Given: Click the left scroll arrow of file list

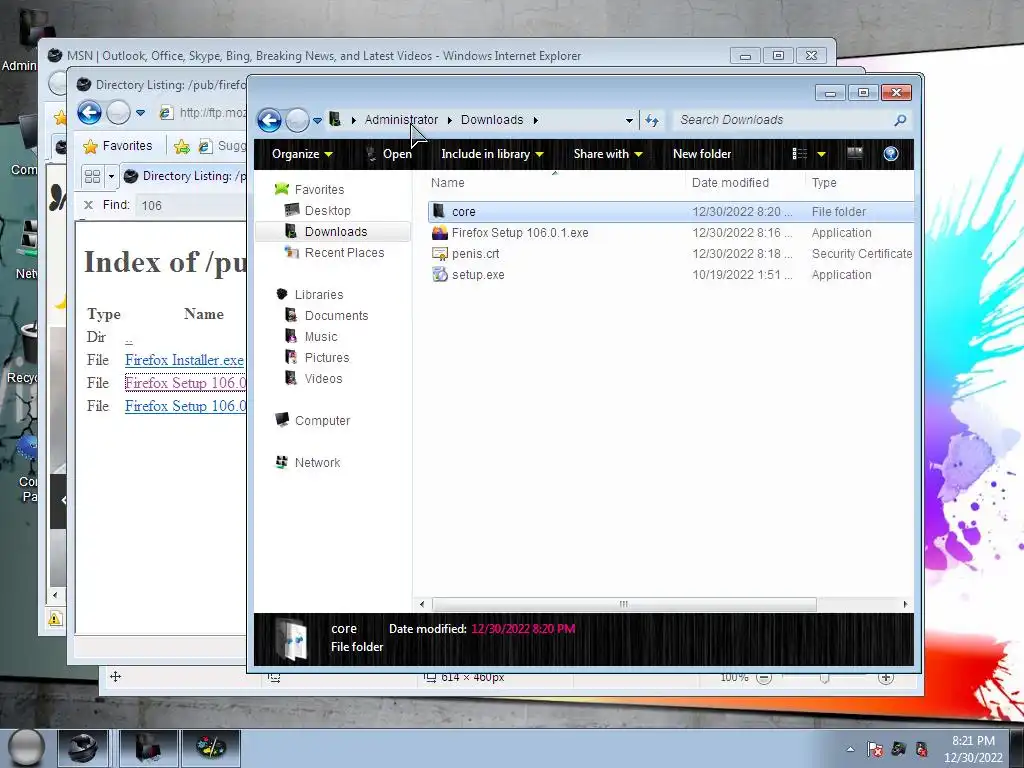Looking at the screenshot, I should pos(422,604).
